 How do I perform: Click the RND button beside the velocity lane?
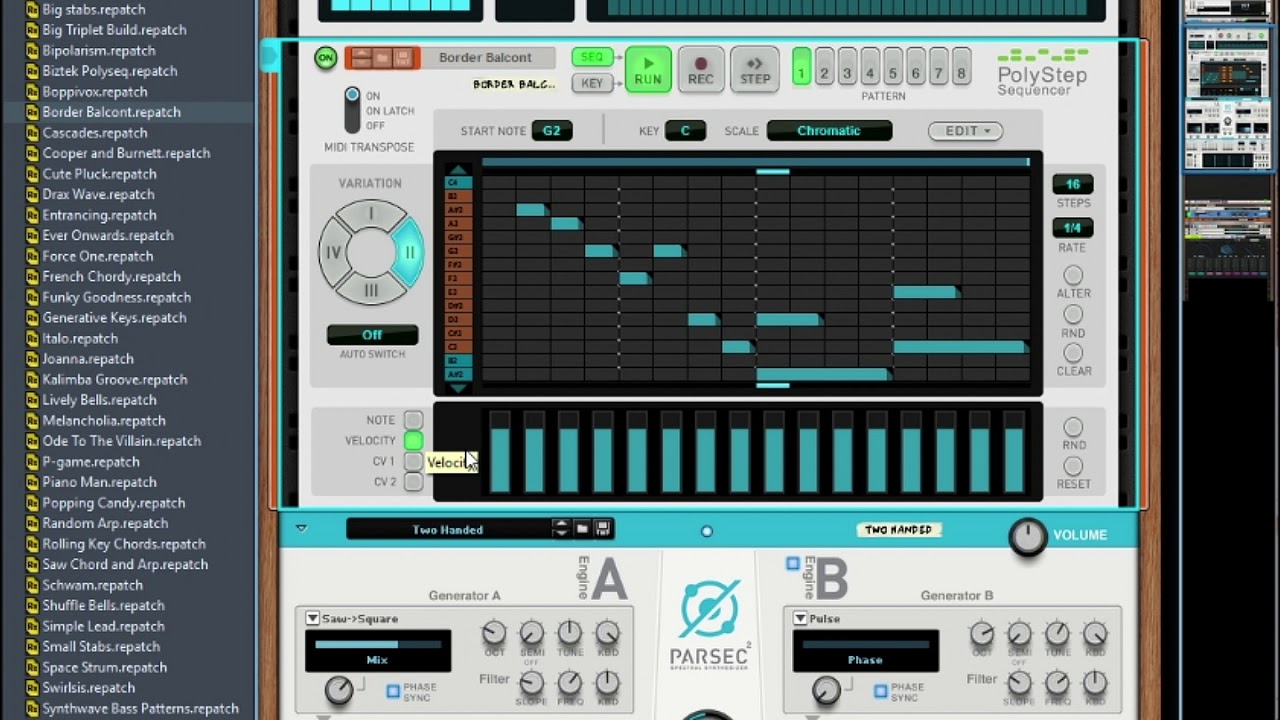tap(1073, 428)
